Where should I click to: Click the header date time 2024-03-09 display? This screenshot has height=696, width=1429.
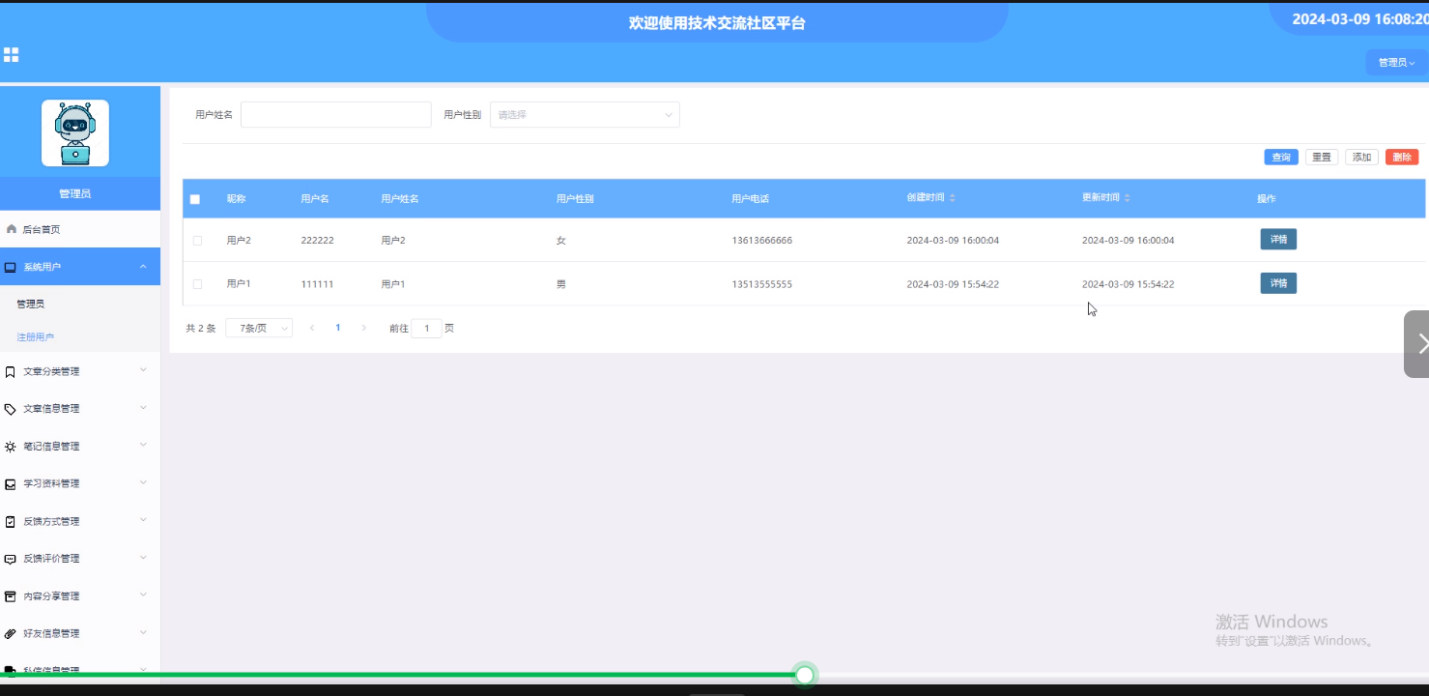point(1360,19)
